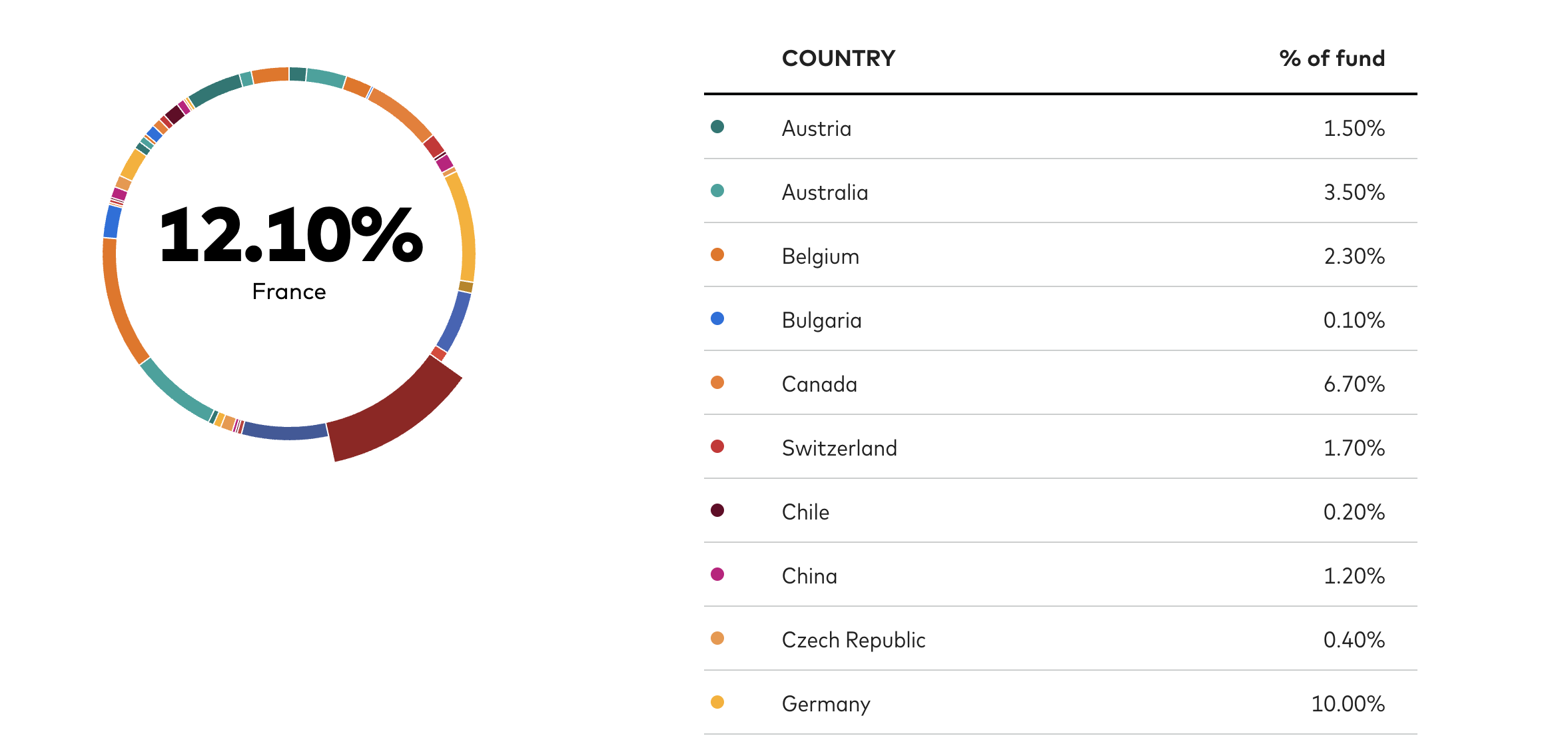Click the COUNTRY column header
This screenshot has height=746, width=1568.
(x=838, y=59)
